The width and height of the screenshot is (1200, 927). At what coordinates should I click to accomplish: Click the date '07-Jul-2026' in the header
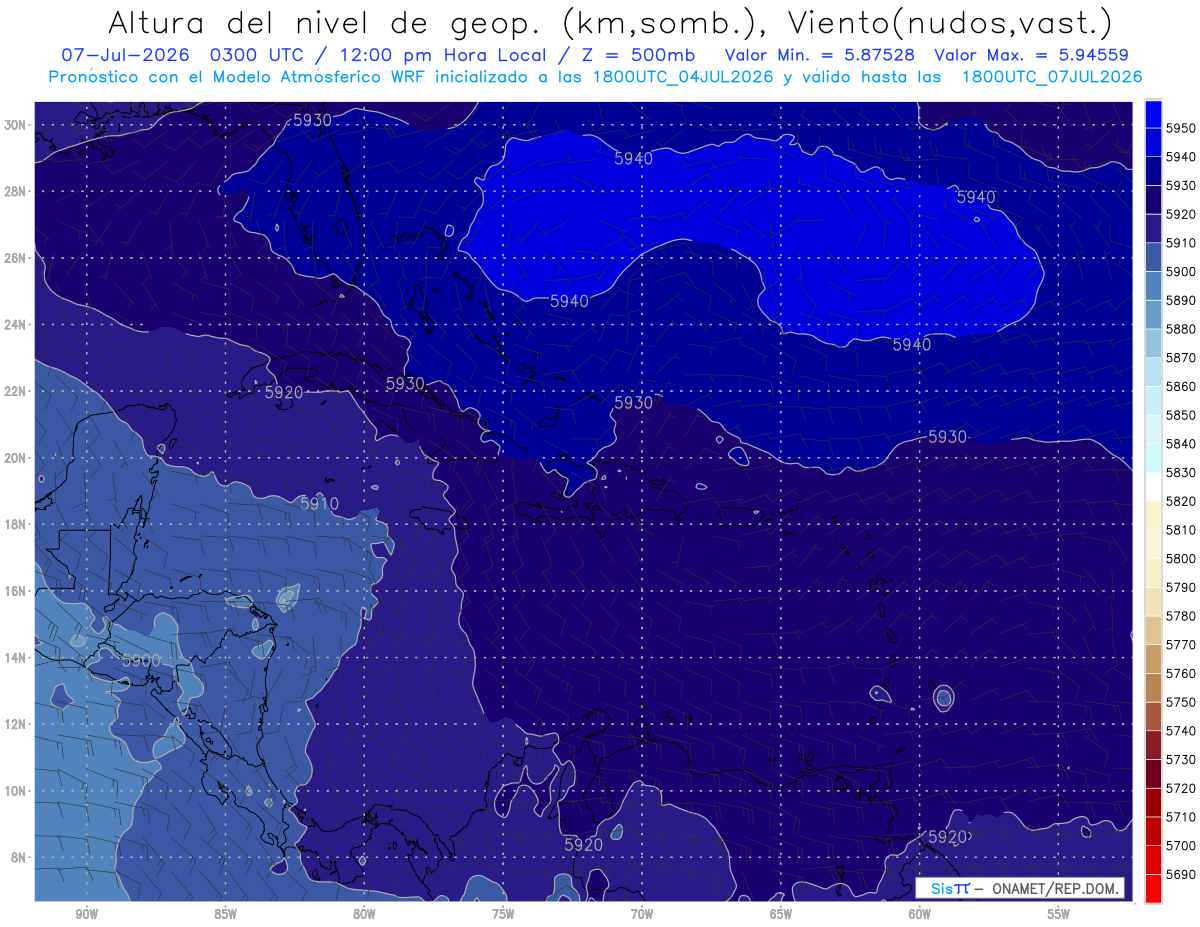tap(128, 55)
